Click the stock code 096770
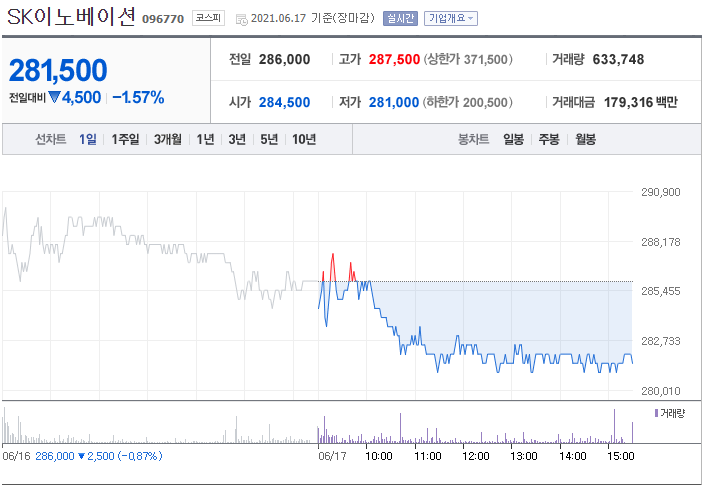The width and height of the screenshot is (702, 485). click(163, 19)
